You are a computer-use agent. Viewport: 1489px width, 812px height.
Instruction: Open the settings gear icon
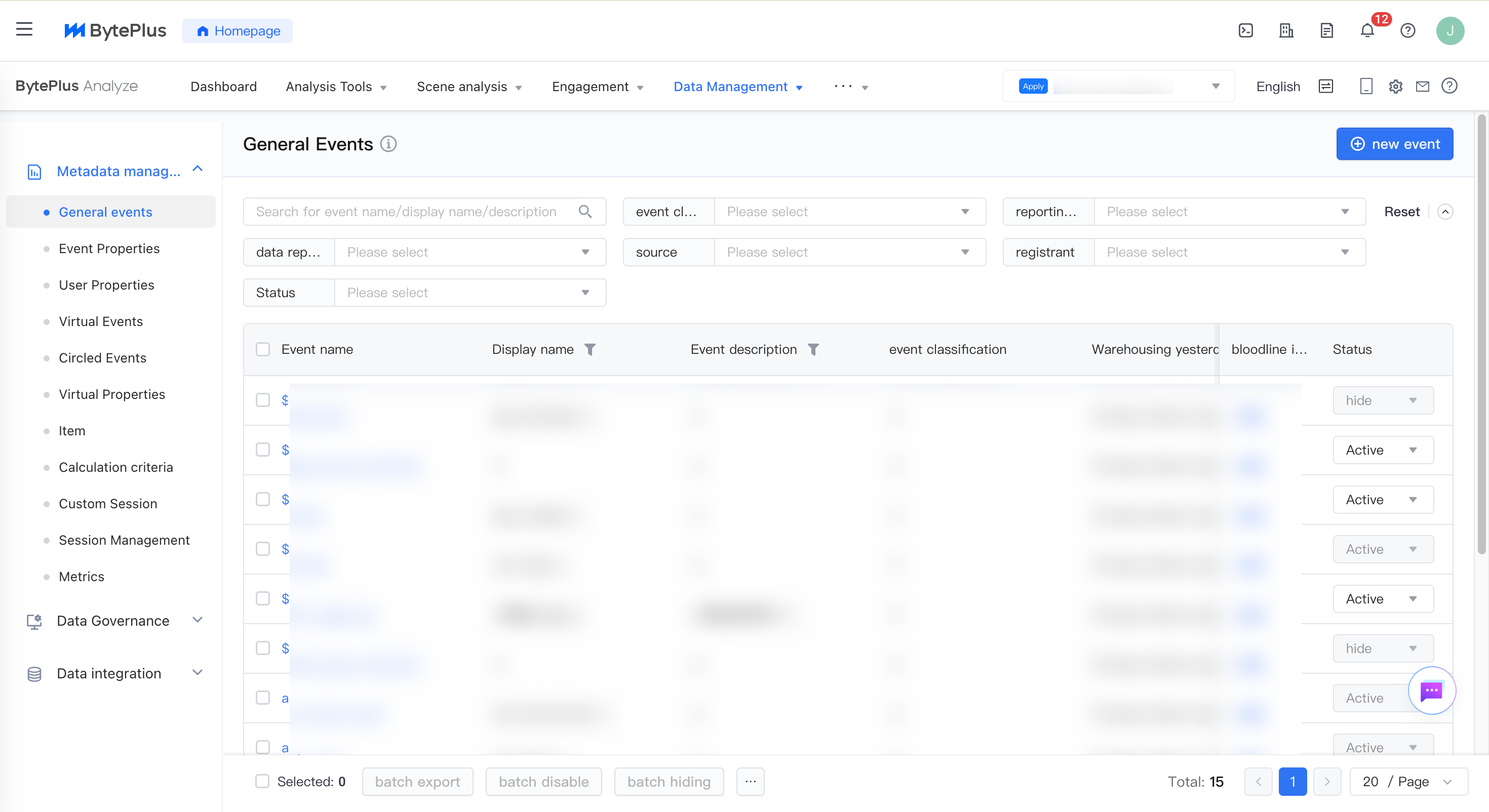coord(1395,87)
